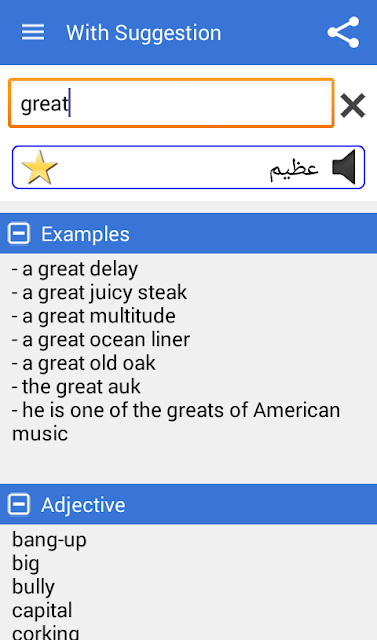
Task: Select the synonym bang-up
Action: pos(49,540)
